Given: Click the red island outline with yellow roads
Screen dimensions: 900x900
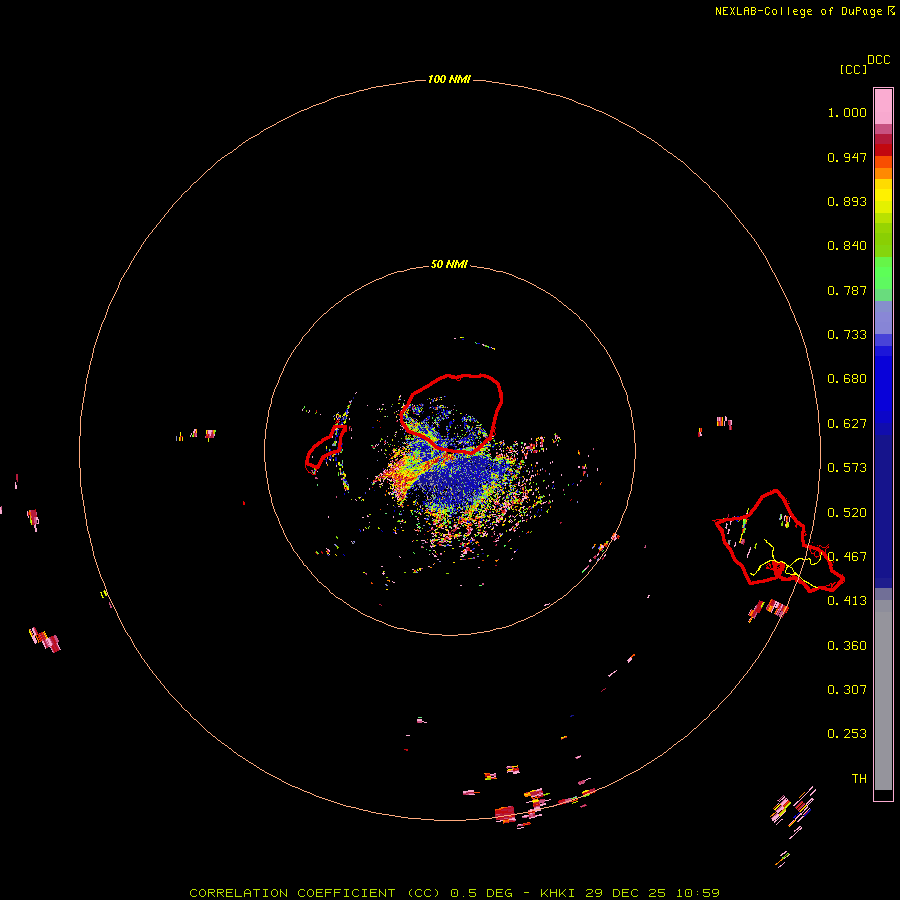Looking at the screenshot, I should [778, 540].
